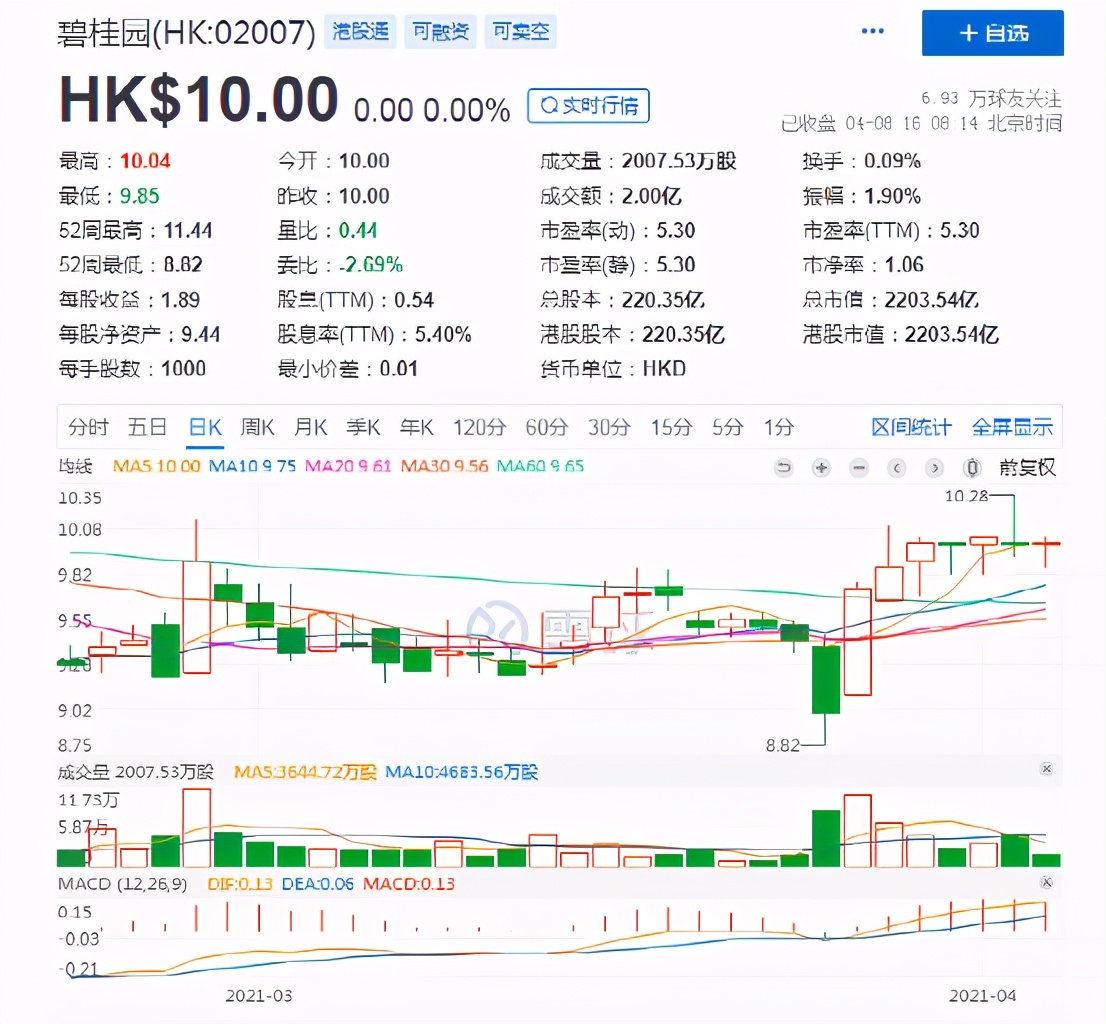Click the 港股通 tag
The height and width of the screenshot is (1024, 1106).
[x=360, y=31]
